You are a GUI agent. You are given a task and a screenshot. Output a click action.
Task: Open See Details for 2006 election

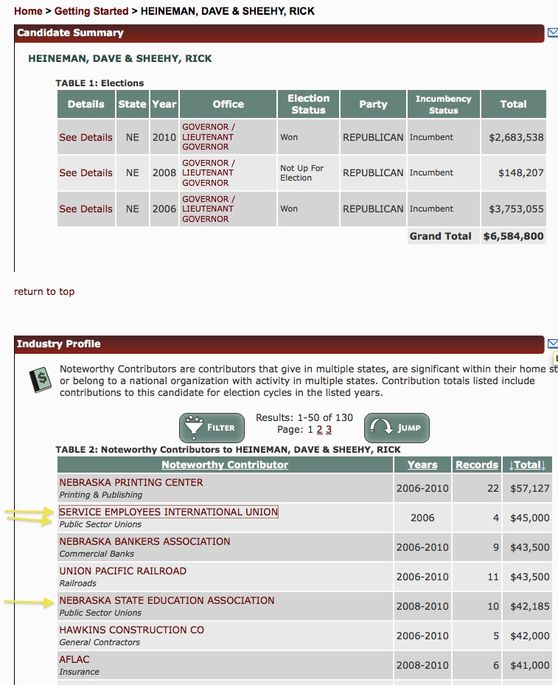tap(86, 209)
